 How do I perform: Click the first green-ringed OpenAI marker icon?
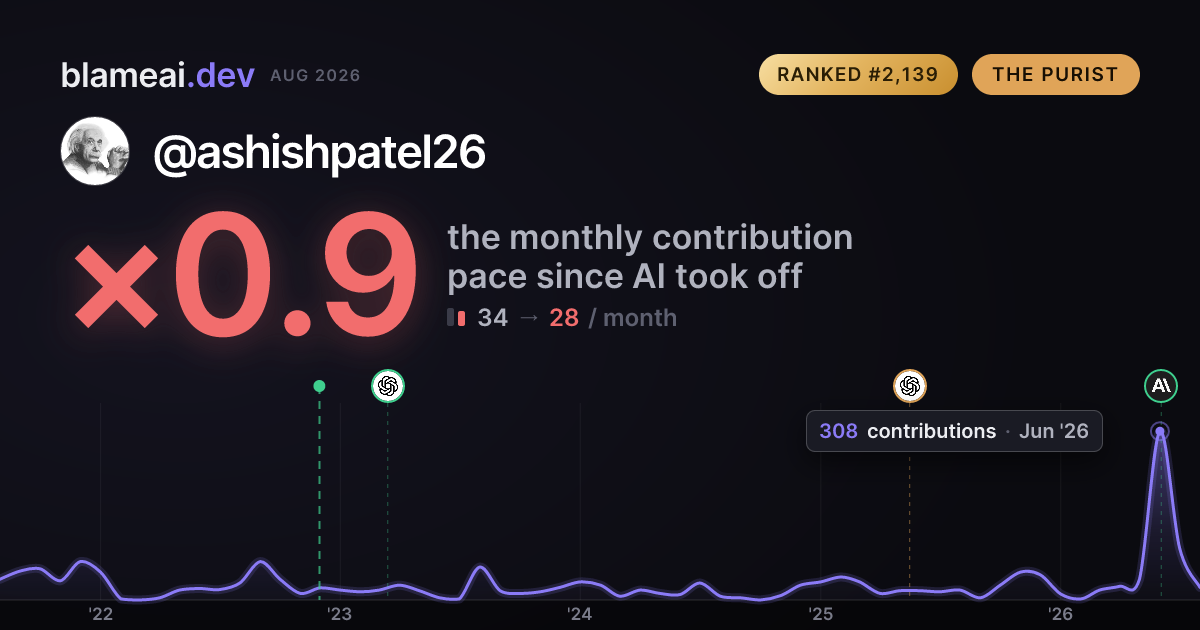(388, 386)
